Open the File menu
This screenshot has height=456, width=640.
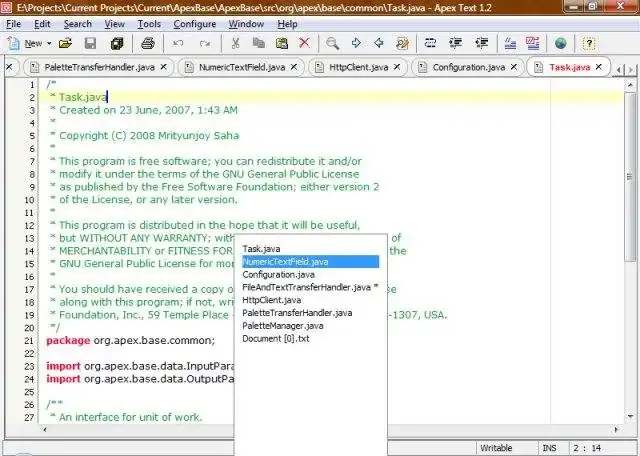pyautogui.click(x=13, y=24)
